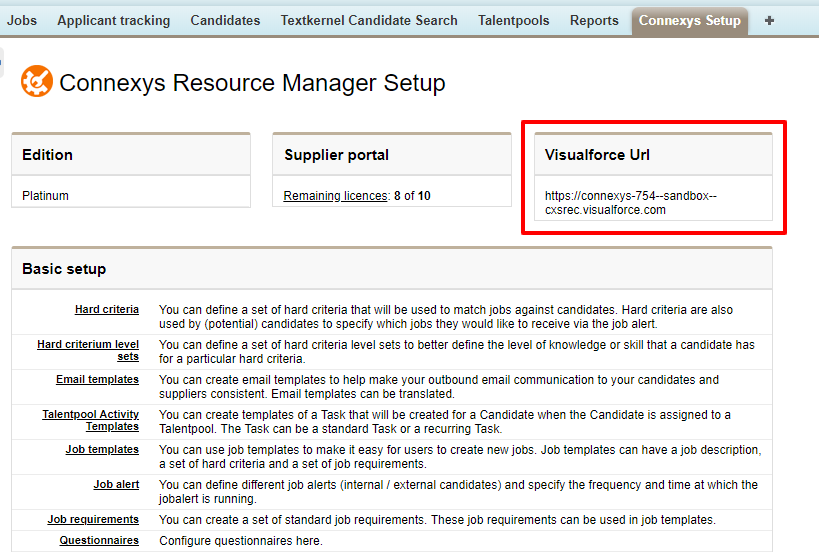Viewport: 819px width, 552px height.
Task: Open the Job alert link
Action: [x=116, y=484]
